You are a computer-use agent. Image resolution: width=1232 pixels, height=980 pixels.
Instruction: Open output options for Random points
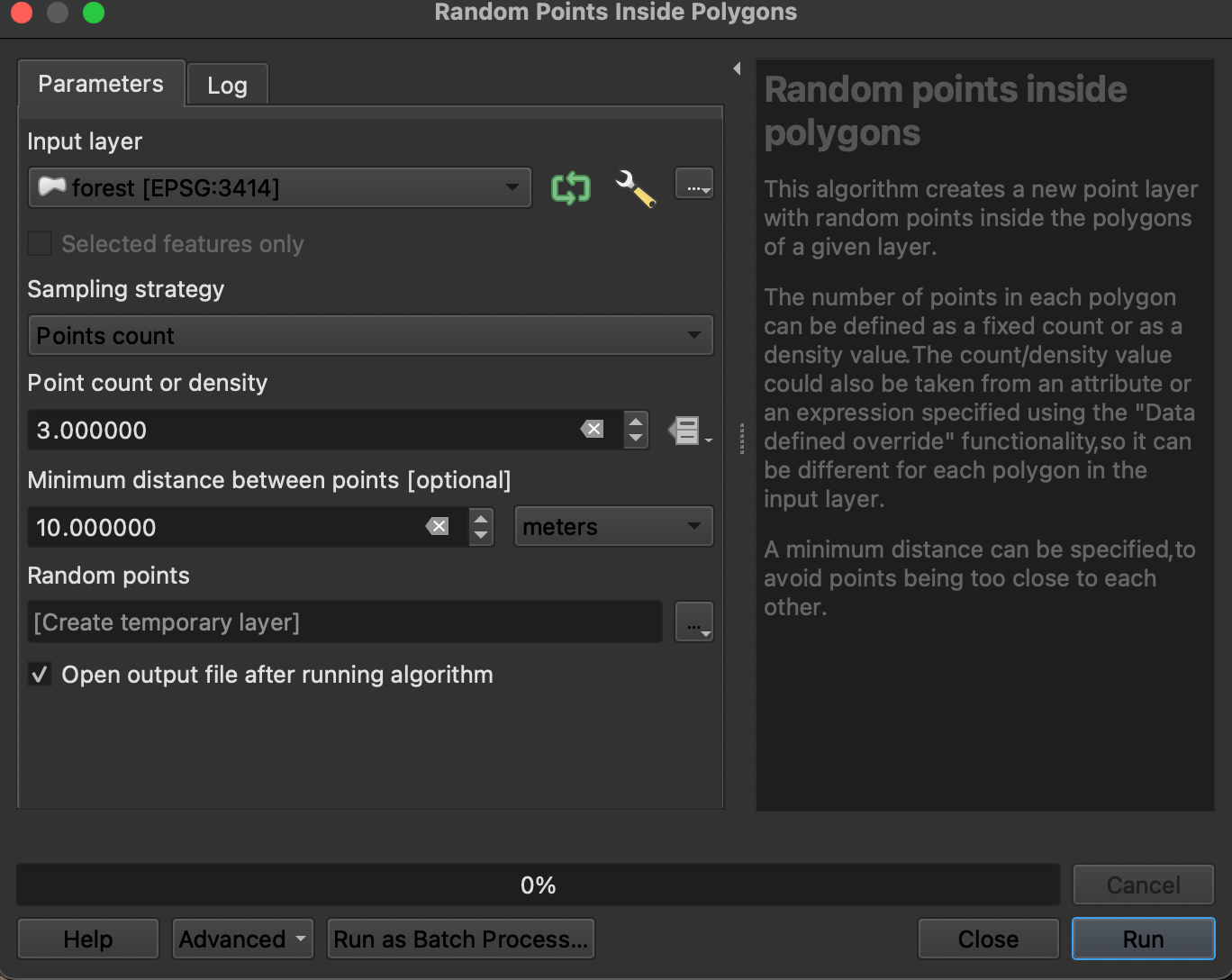[694, 622]
